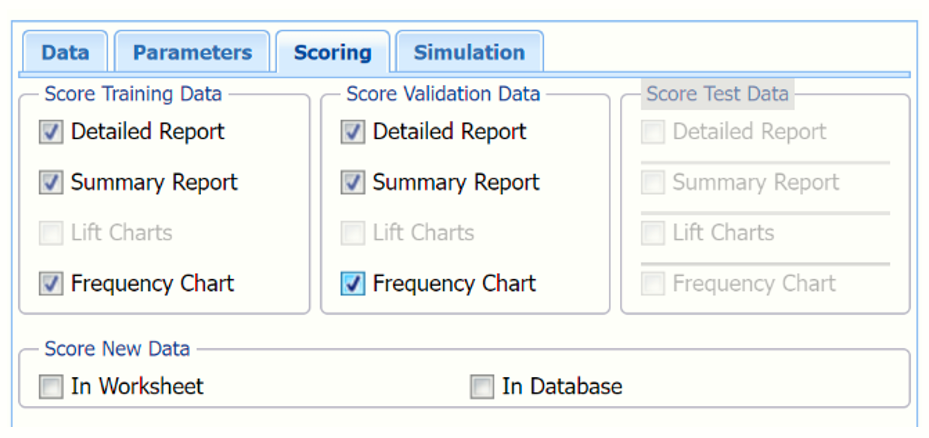Screen dimensions: 929x438
Task: Disable Frequency Chart for Score Training Data
Action: pyautogui.click(x=51, y=284)
